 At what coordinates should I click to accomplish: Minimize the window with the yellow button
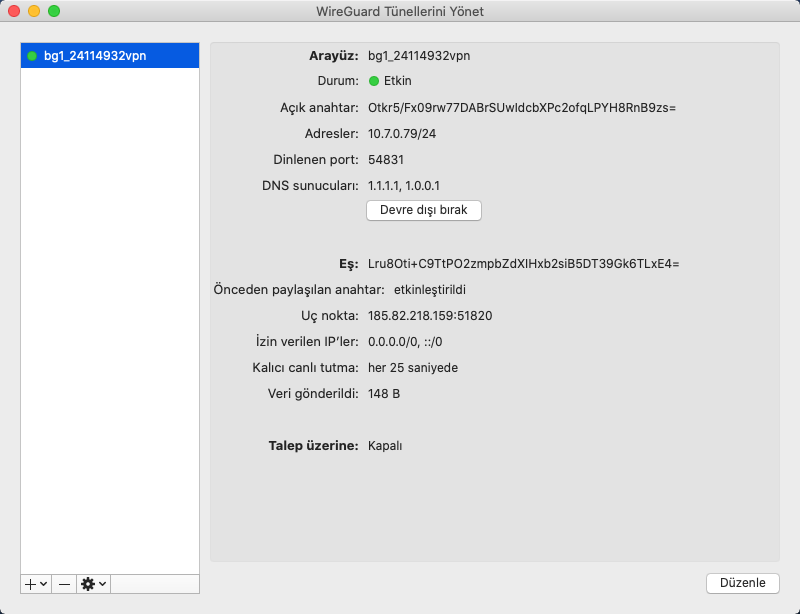pyautogui.click(x=34, y=11)
